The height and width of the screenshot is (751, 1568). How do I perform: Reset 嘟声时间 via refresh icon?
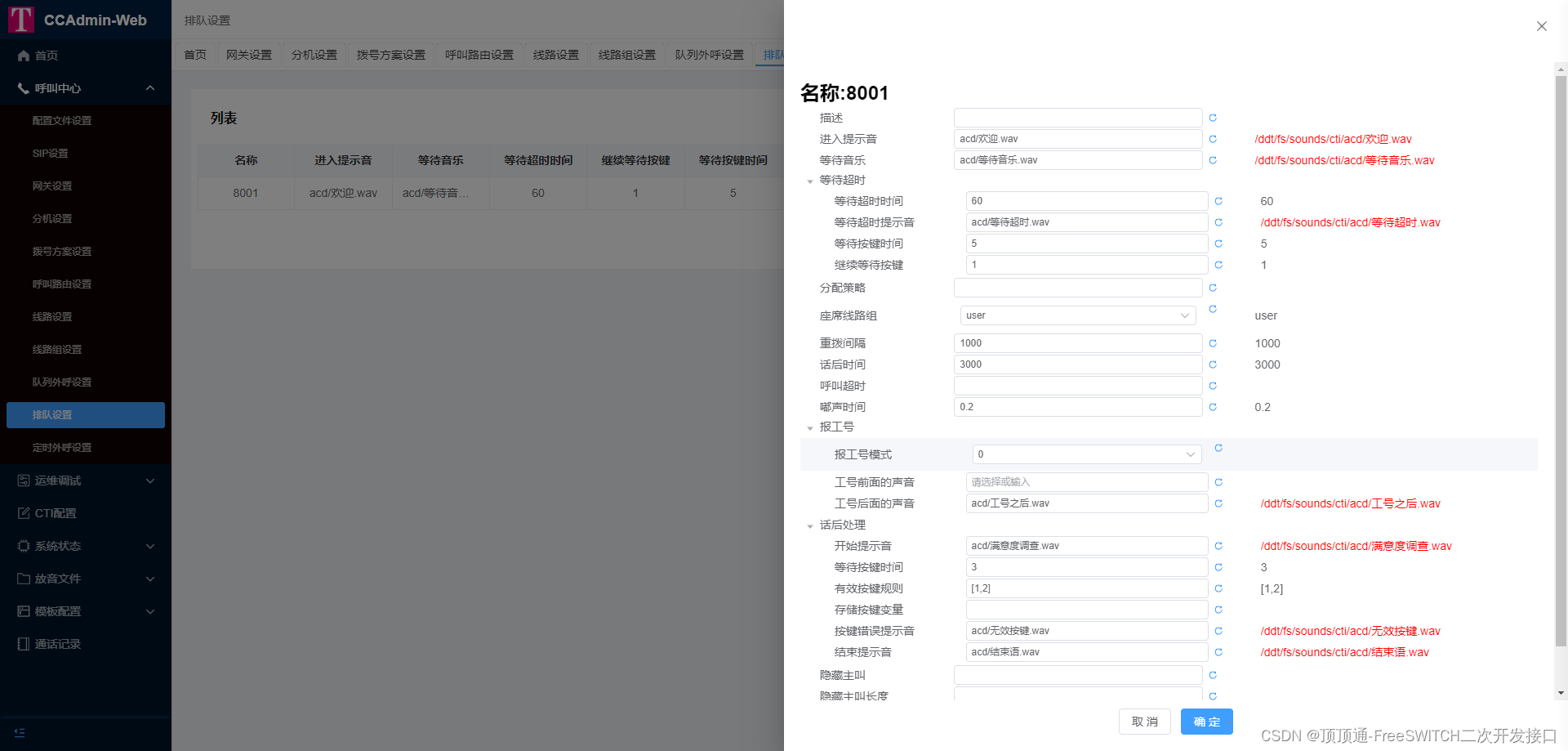click(1213, 407)
